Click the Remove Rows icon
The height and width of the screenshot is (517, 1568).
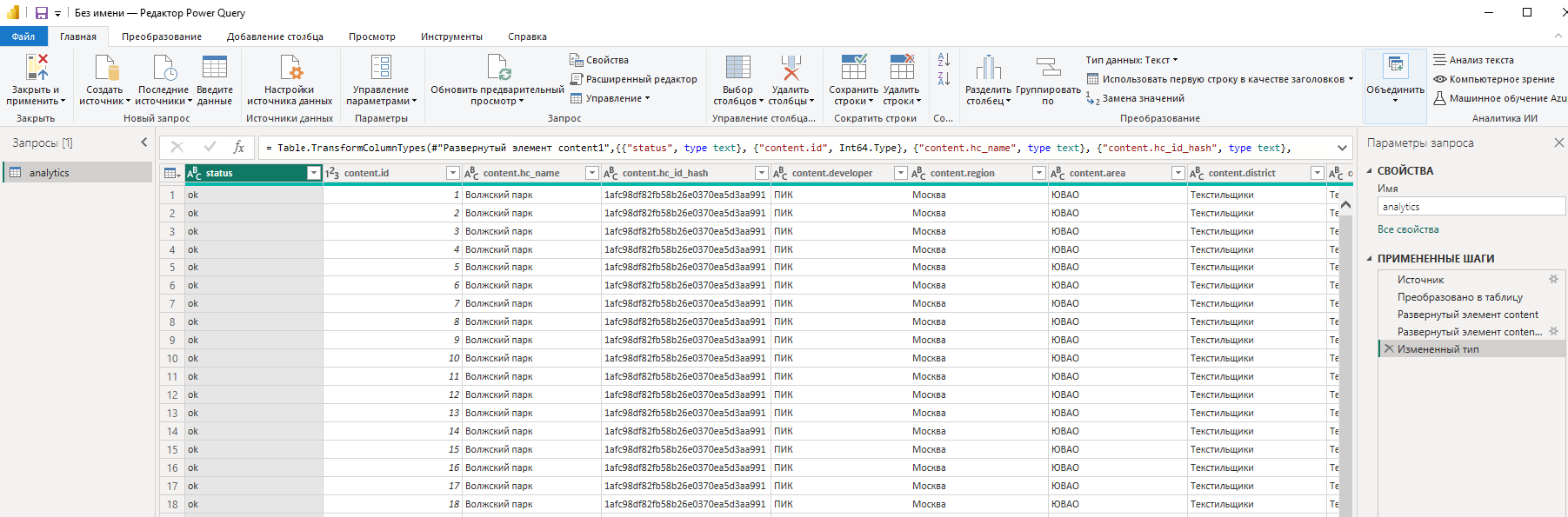coord(902,67)
